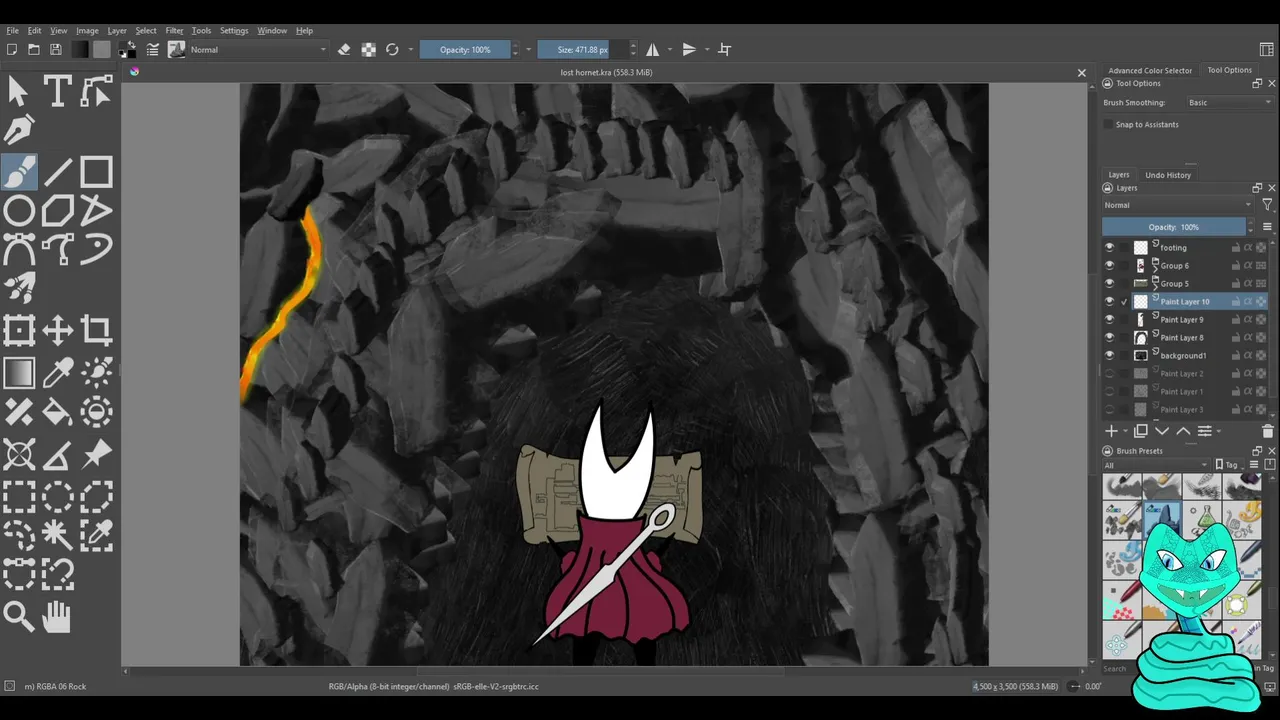1280x720 pixels.
Task: Adjust the brush Size slider
Action: click(583, 49)
